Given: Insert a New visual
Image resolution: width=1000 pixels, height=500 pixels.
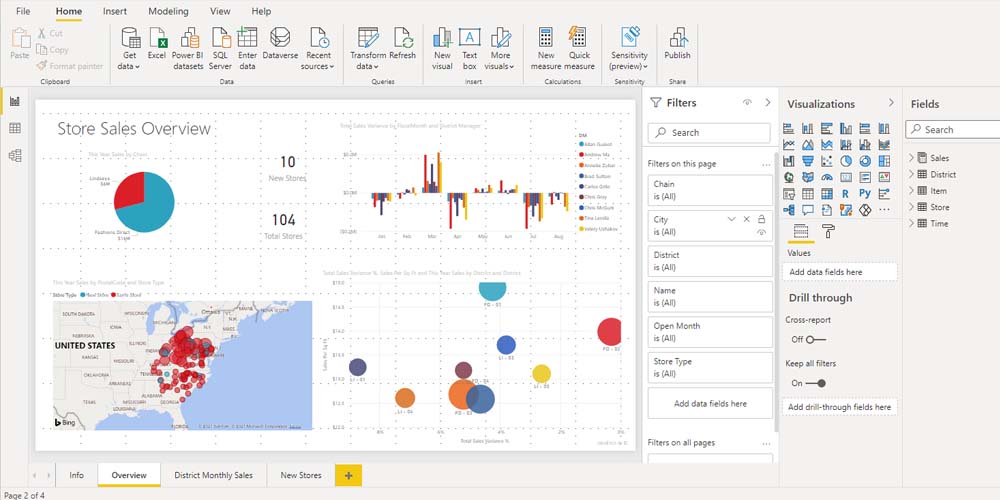Looking at the screenshot, I should click(x=442, y=48).
